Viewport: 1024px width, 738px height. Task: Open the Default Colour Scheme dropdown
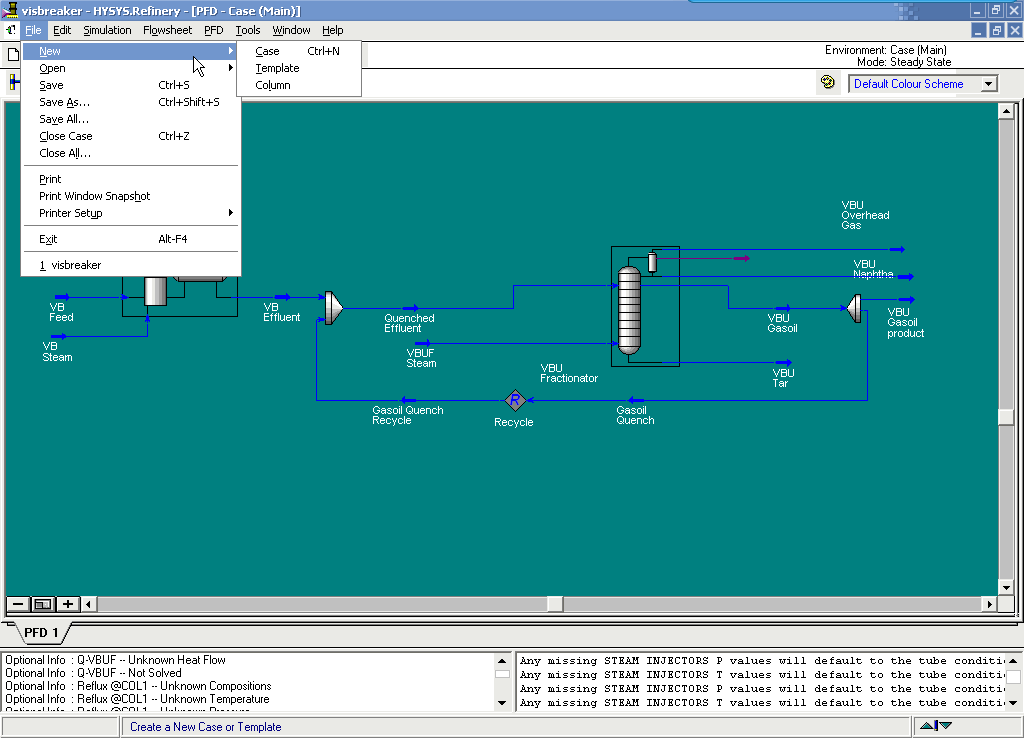point(989,84)
